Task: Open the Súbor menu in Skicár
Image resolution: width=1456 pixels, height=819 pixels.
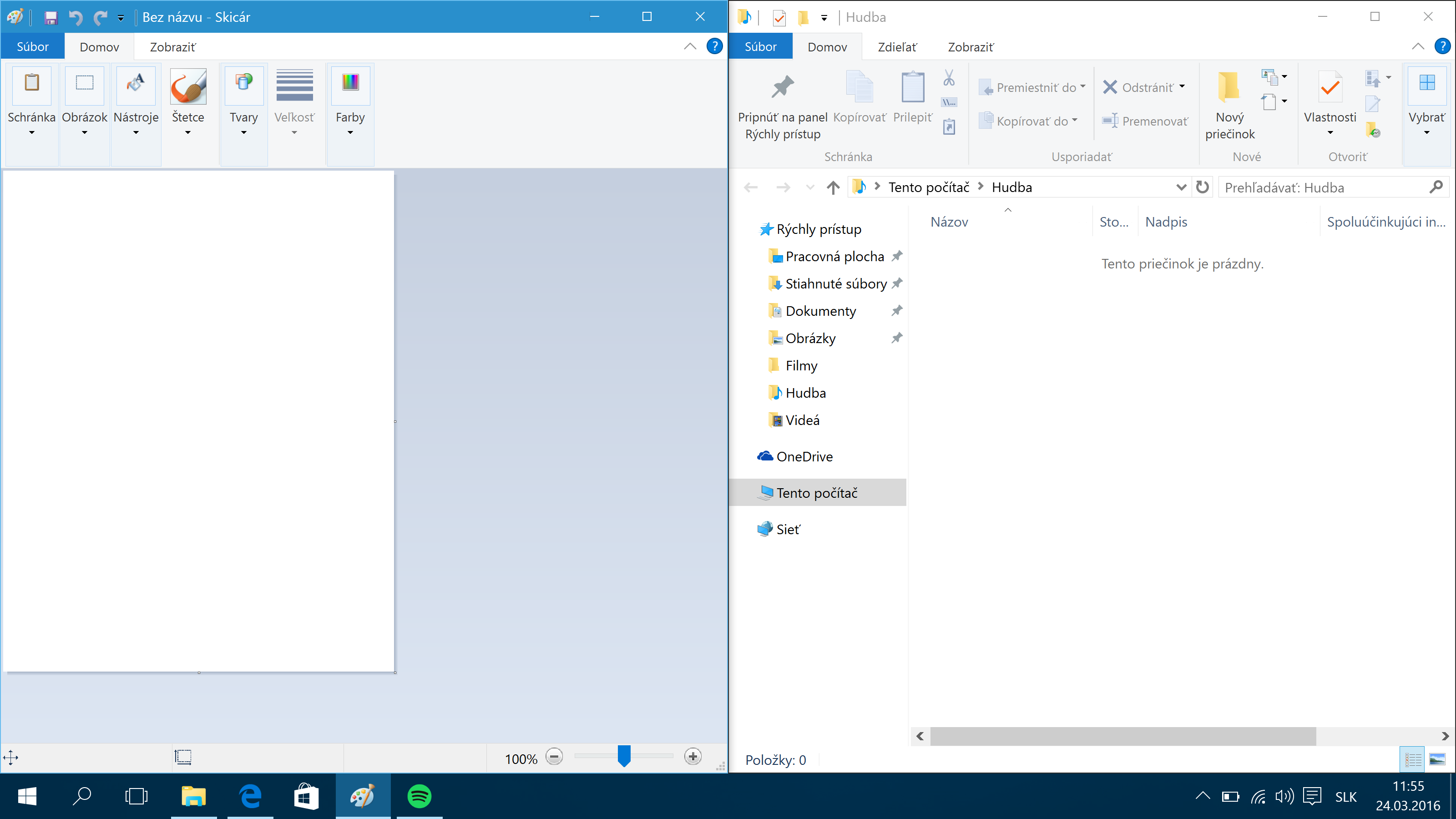Action: [33, 46]
